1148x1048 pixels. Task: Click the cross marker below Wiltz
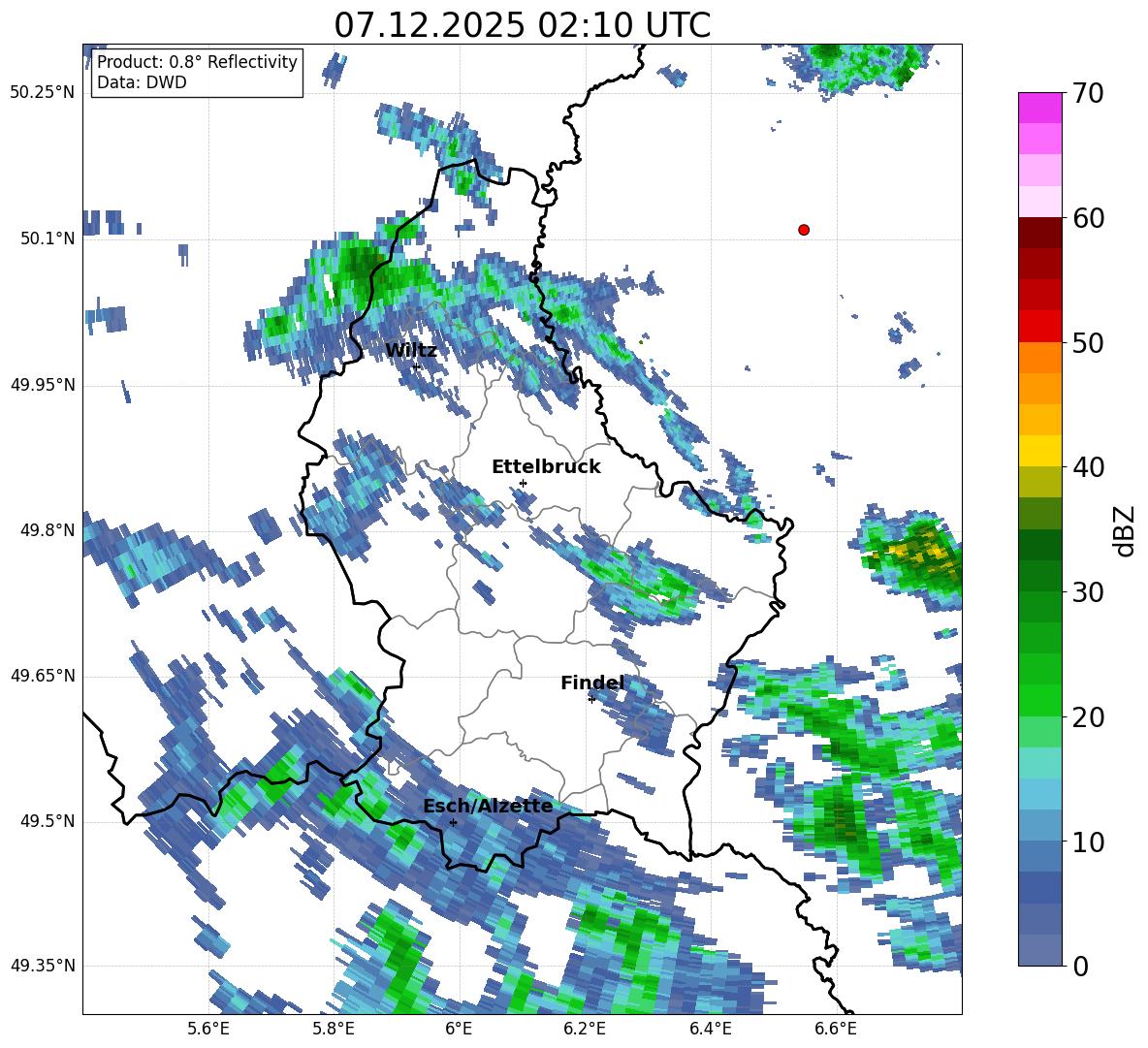[x=416, y=366]
